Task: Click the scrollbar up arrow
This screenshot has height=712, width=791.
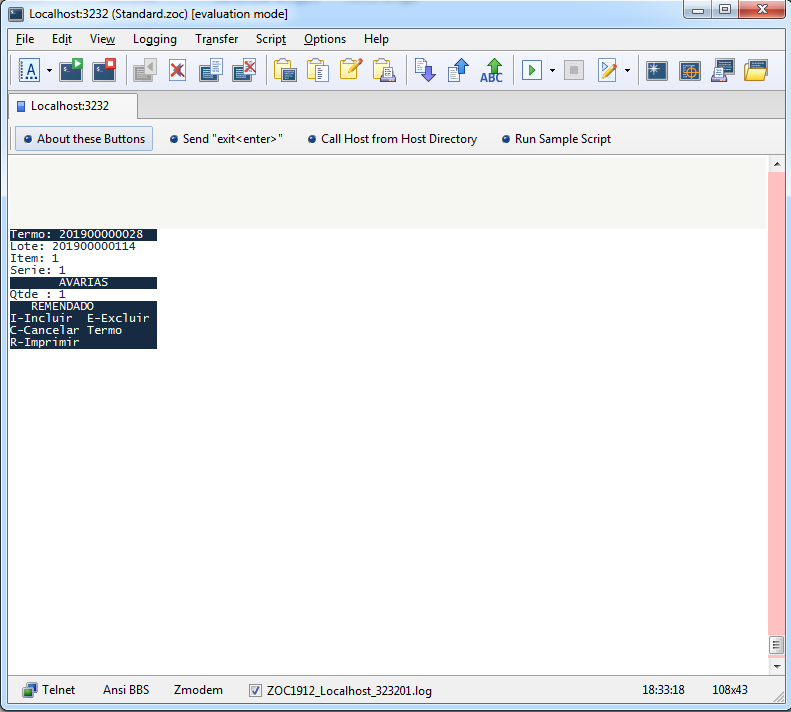Action: [777, 164]
